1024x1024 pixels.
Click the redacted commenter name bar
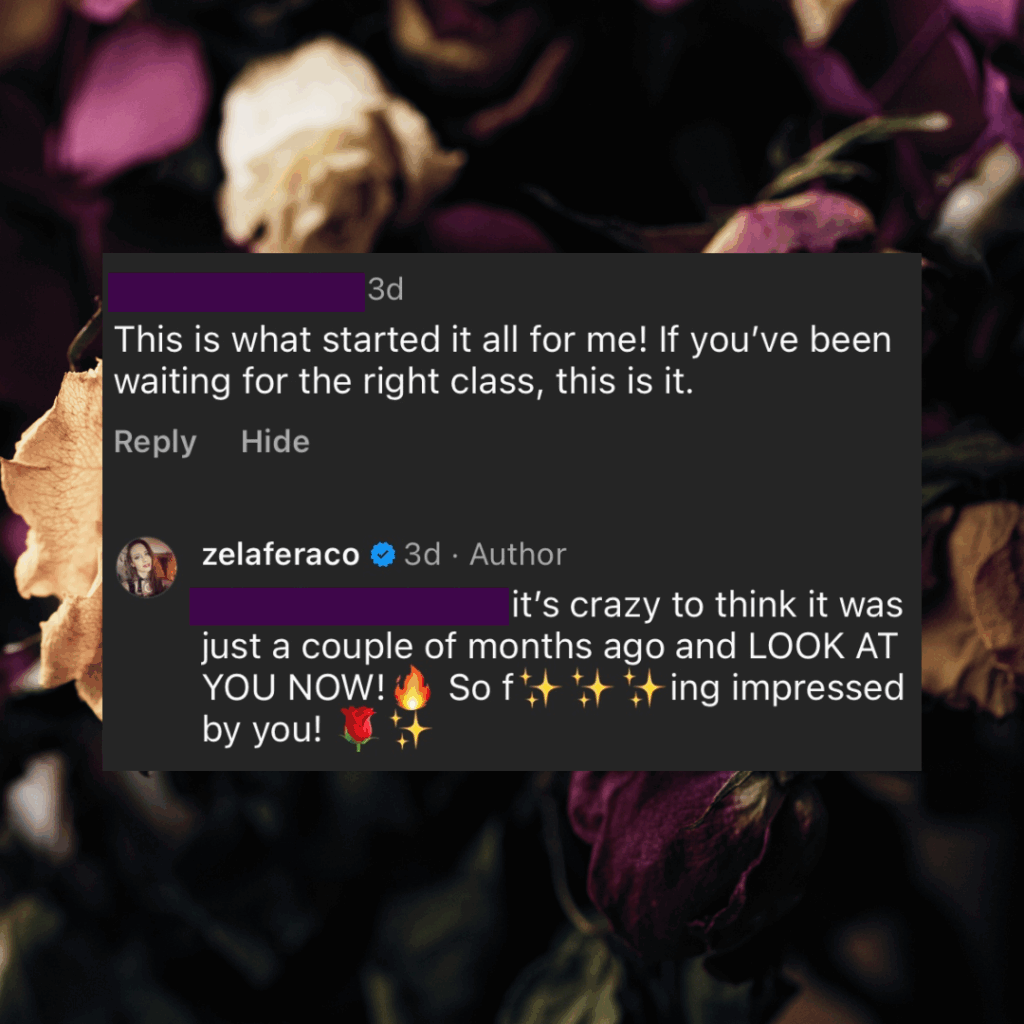[x=236, y=292]
